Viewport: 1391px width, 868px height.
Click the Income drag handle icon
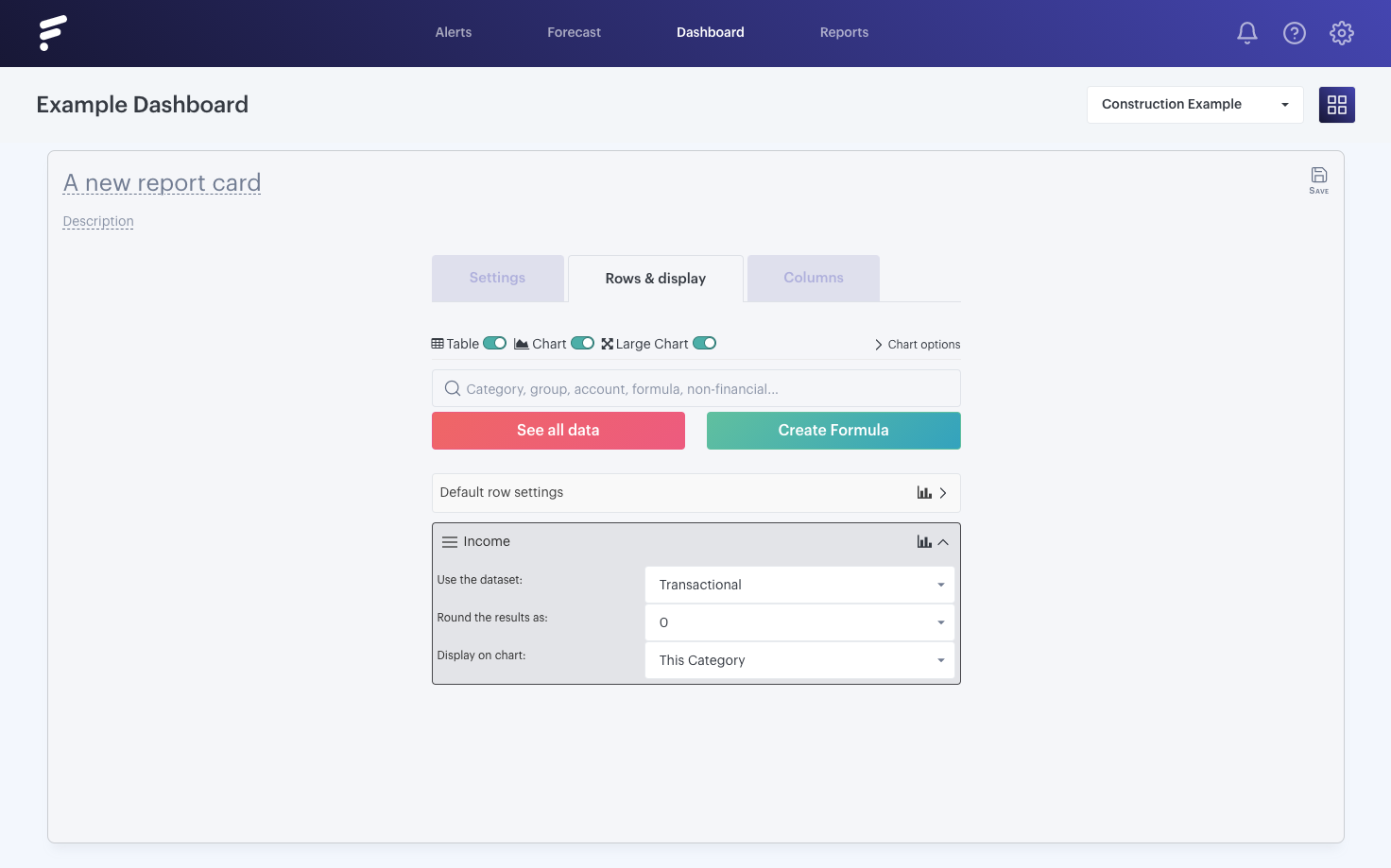tap(450, 542)
